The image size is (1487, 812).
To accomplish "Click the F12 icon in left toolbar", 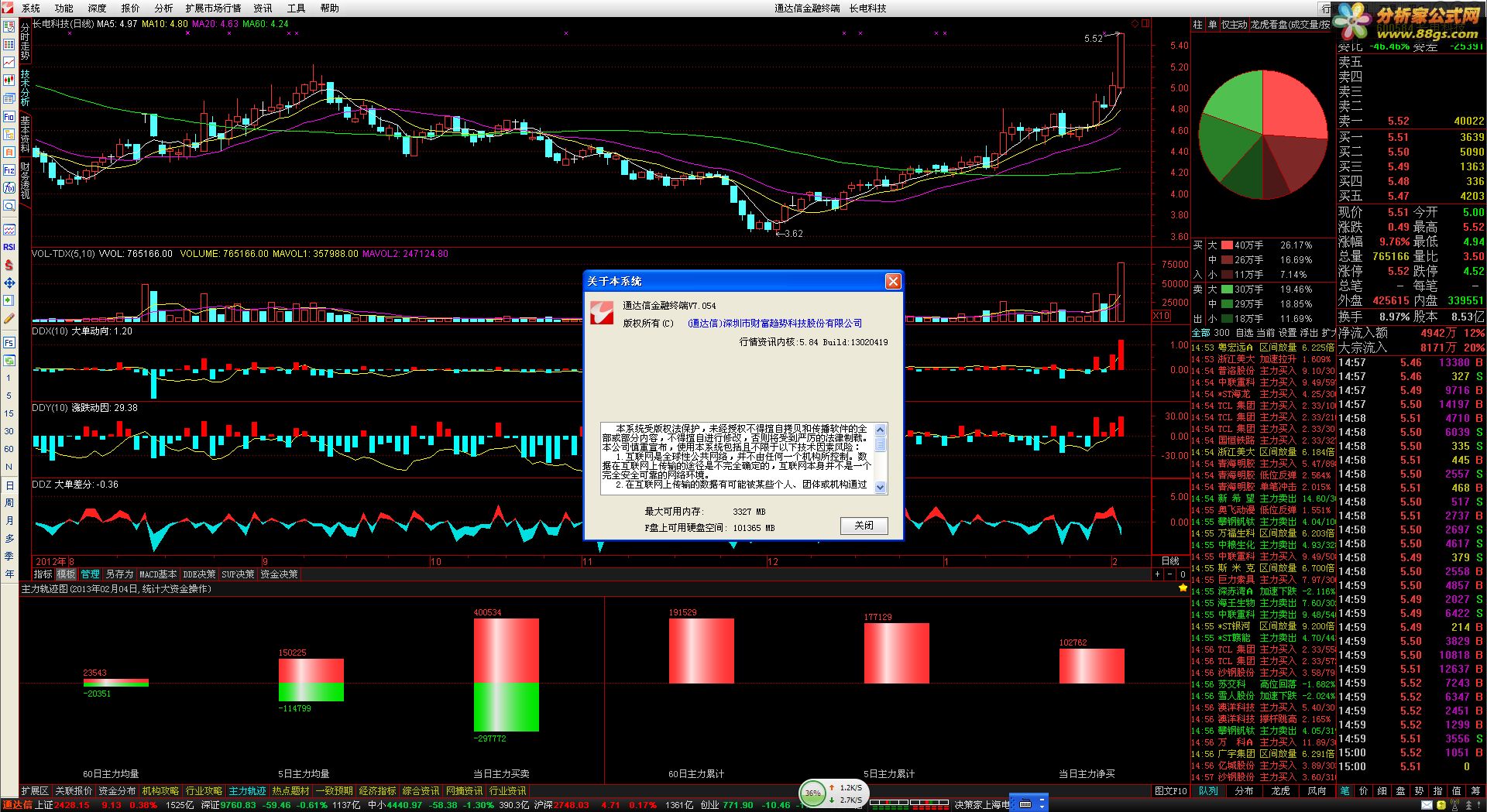I will click(x=9, y=170).
